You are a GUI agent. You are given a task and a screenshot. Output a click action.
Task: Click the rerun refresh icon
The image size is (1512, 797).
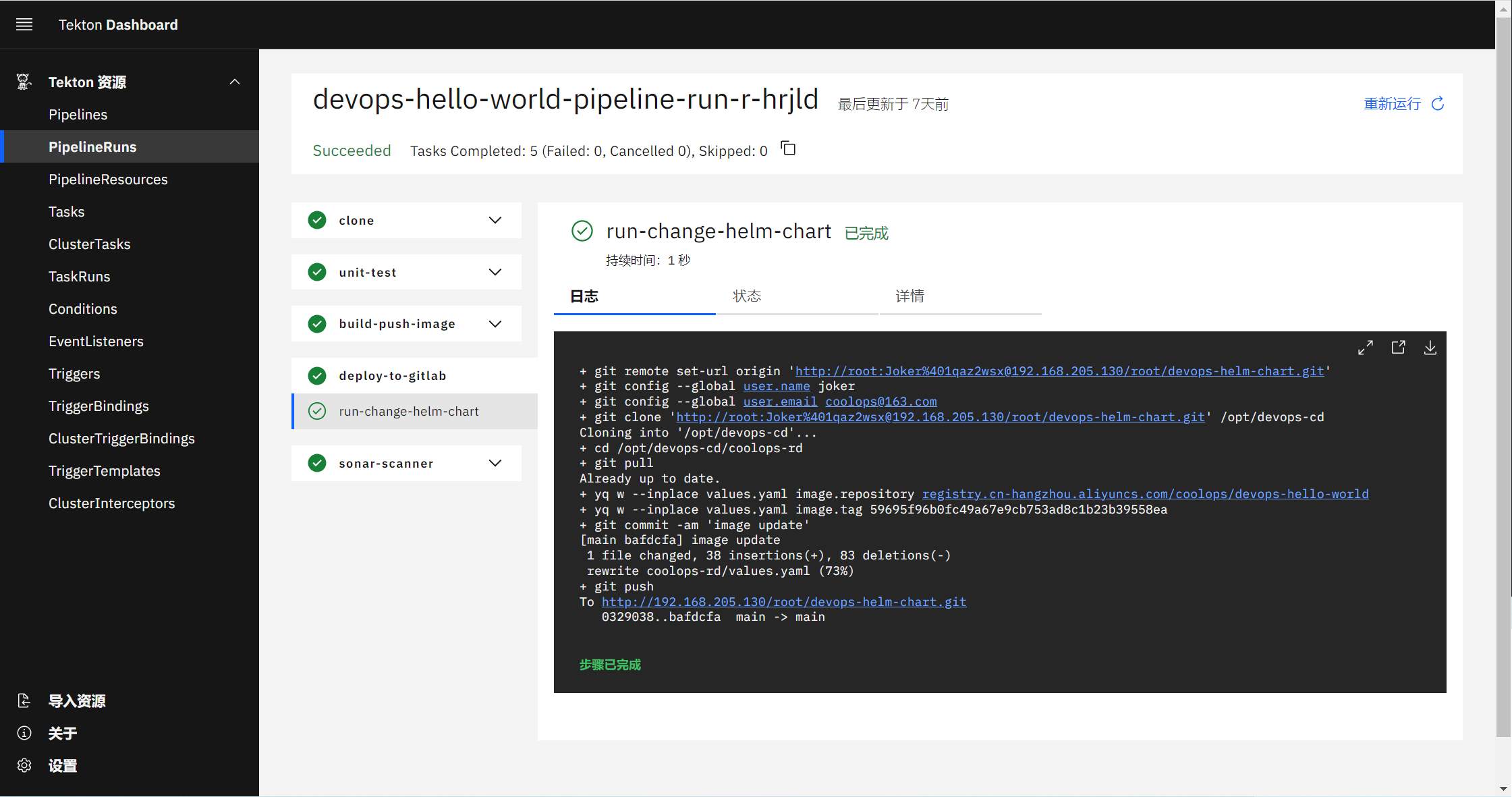point(1438,103)
